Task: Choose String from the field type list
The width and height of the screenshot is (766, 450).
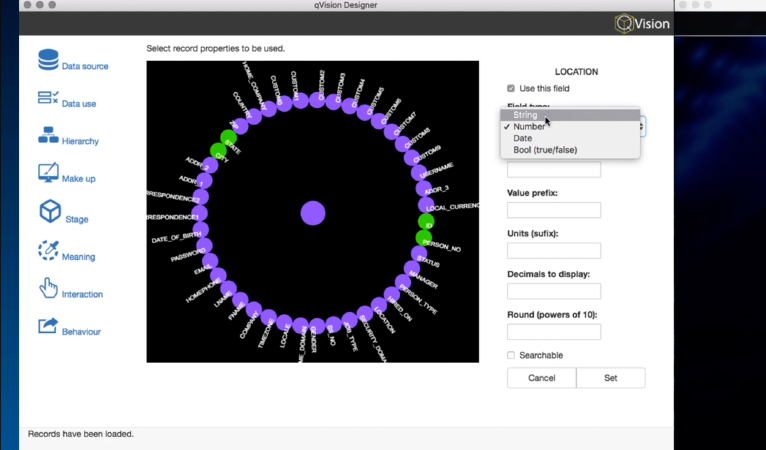Action: pos(570,115)
